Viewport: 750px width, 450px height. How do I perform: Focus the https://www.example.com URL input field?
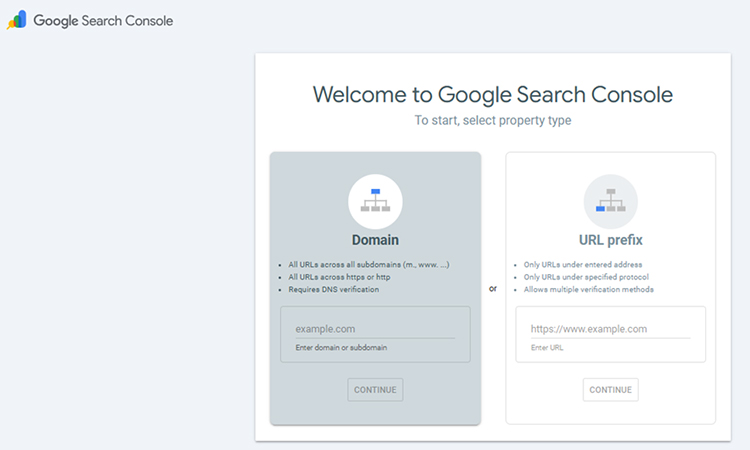[610, 328]
